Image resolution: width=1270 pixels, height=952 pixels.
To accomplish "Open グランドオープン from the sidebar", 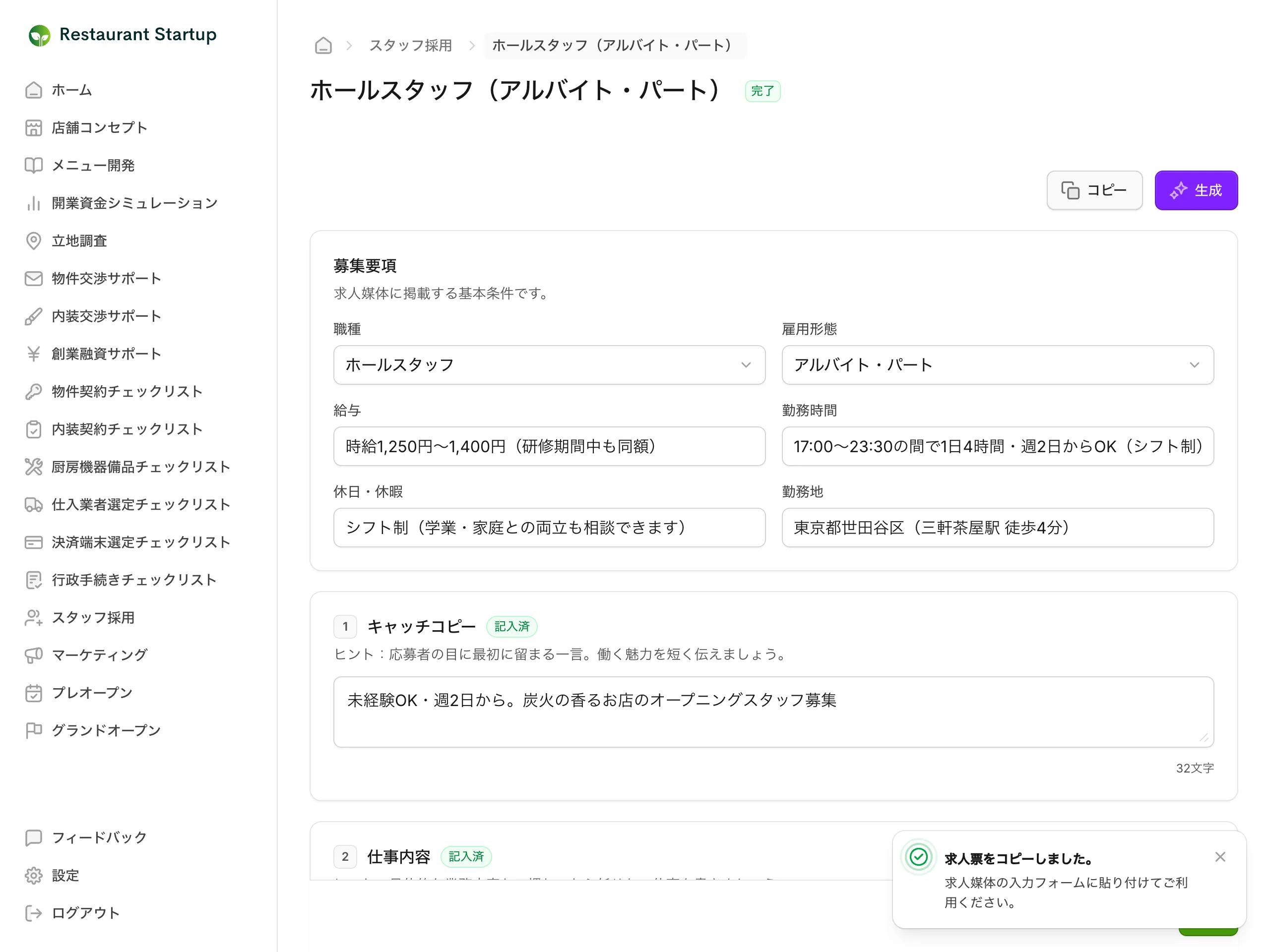I will point(106,730).
